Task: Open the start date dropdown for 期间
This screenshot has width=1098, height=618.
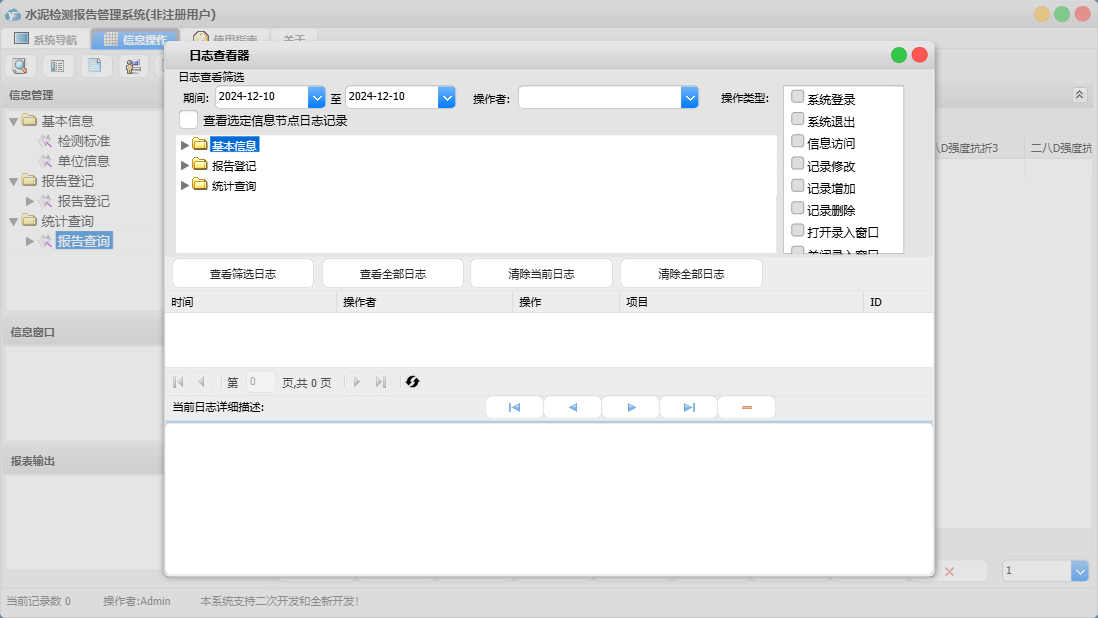Action: [317, 97]
